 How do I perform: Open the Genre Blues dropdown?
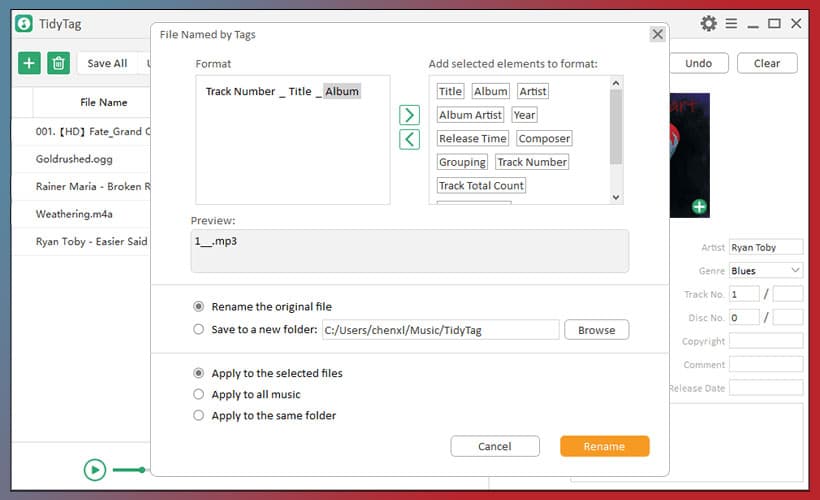[766, 271]
